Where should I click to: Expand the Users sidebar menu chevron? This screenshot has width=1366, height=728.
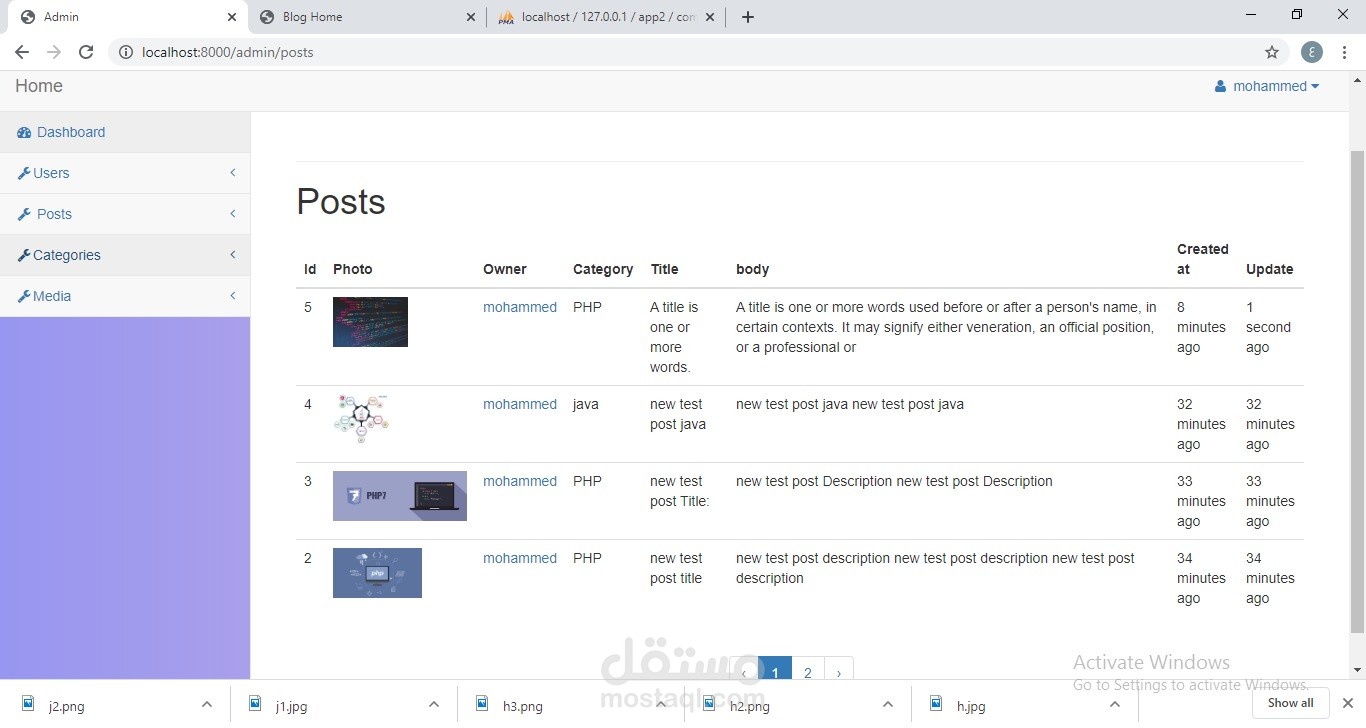[x=233, y=173]
